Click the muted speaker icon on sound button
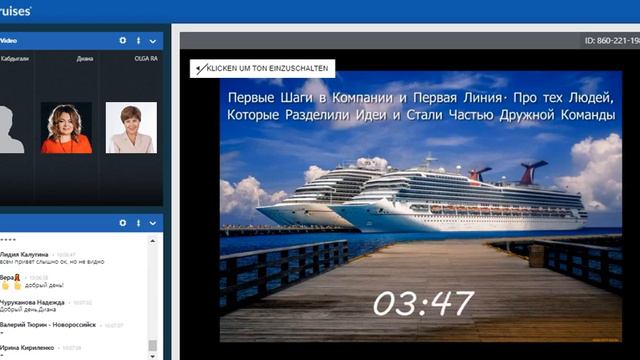The image size is (640, 360). click(200, 69)
